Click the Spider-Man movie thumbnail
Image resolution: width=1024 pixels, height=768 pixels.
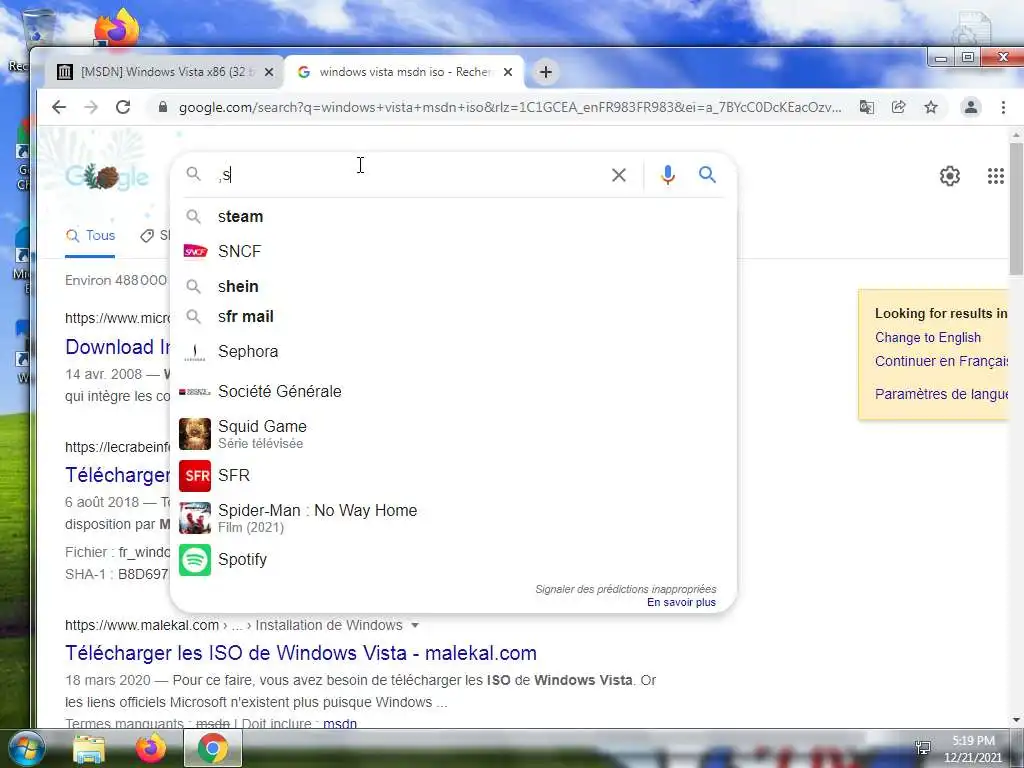click(x=195, y=518)
